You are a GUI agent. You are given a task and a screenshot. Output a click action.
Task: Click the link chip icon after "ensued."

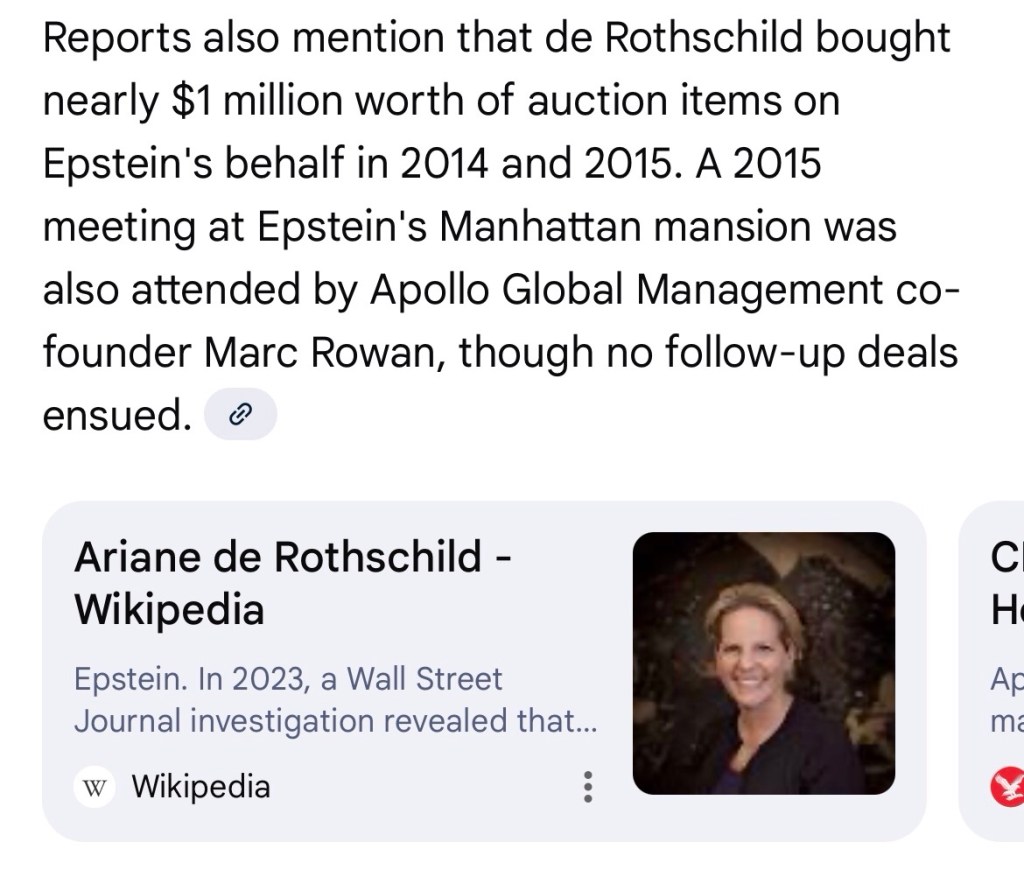pos(239,415)
